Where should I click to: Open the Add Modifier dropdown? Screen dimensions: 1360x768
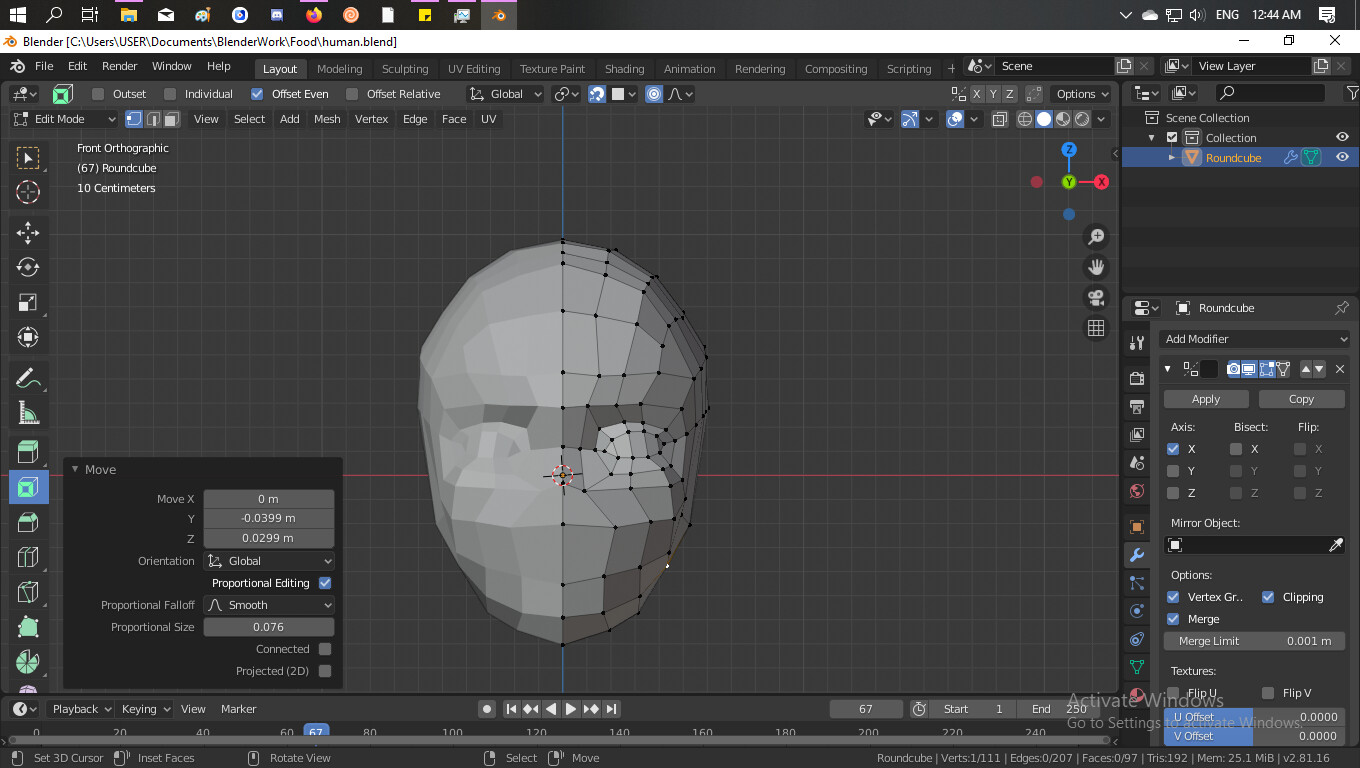pyautogui.click(x=1255, y=338)
